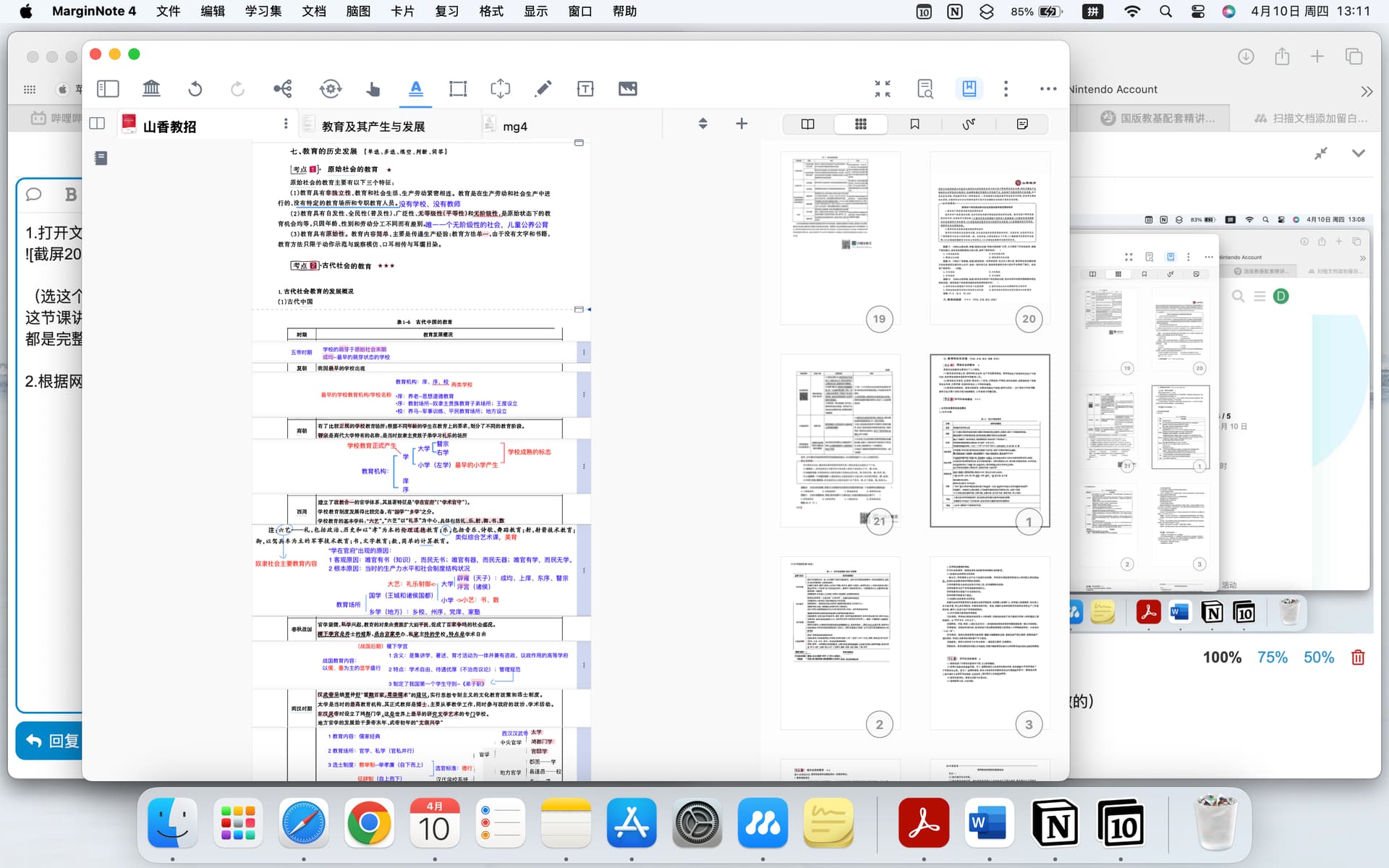Open the 格式 menu
The image size is (1389, 868).
pyautogui.click(x=491, y=12)
